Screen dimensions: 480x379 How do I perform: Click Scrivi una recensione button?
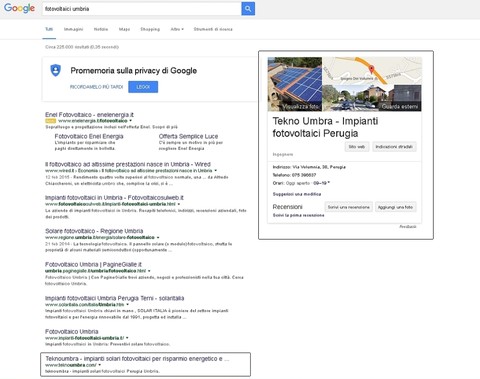(x=349, y=207)
